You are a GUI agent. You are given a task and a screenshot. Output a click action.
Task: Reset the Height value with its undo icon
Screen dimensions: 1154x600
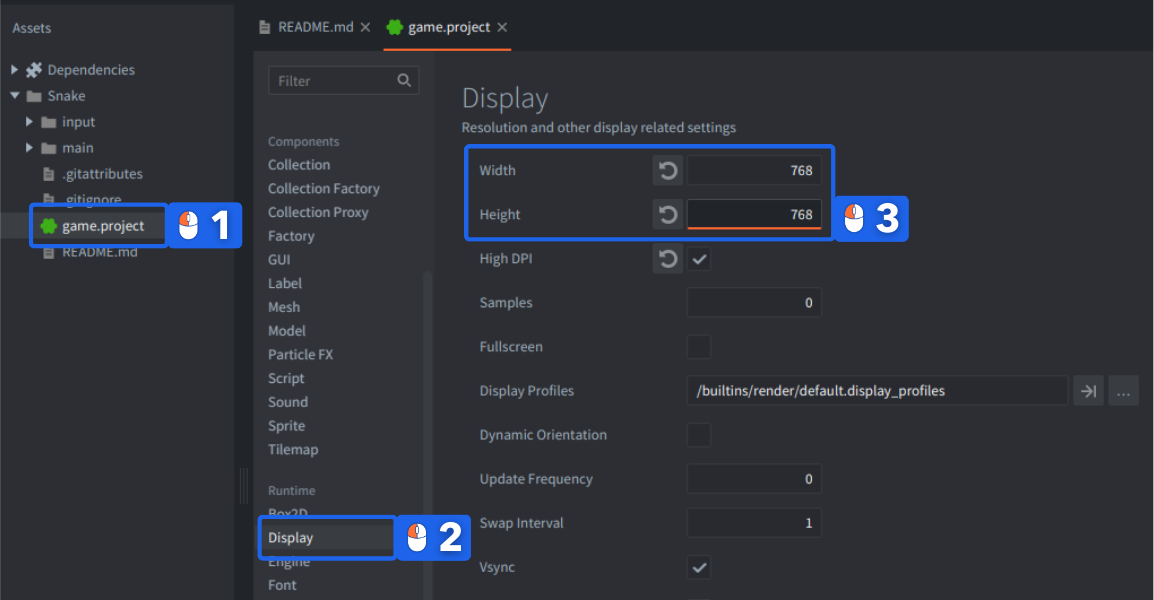tap(668, 215)
